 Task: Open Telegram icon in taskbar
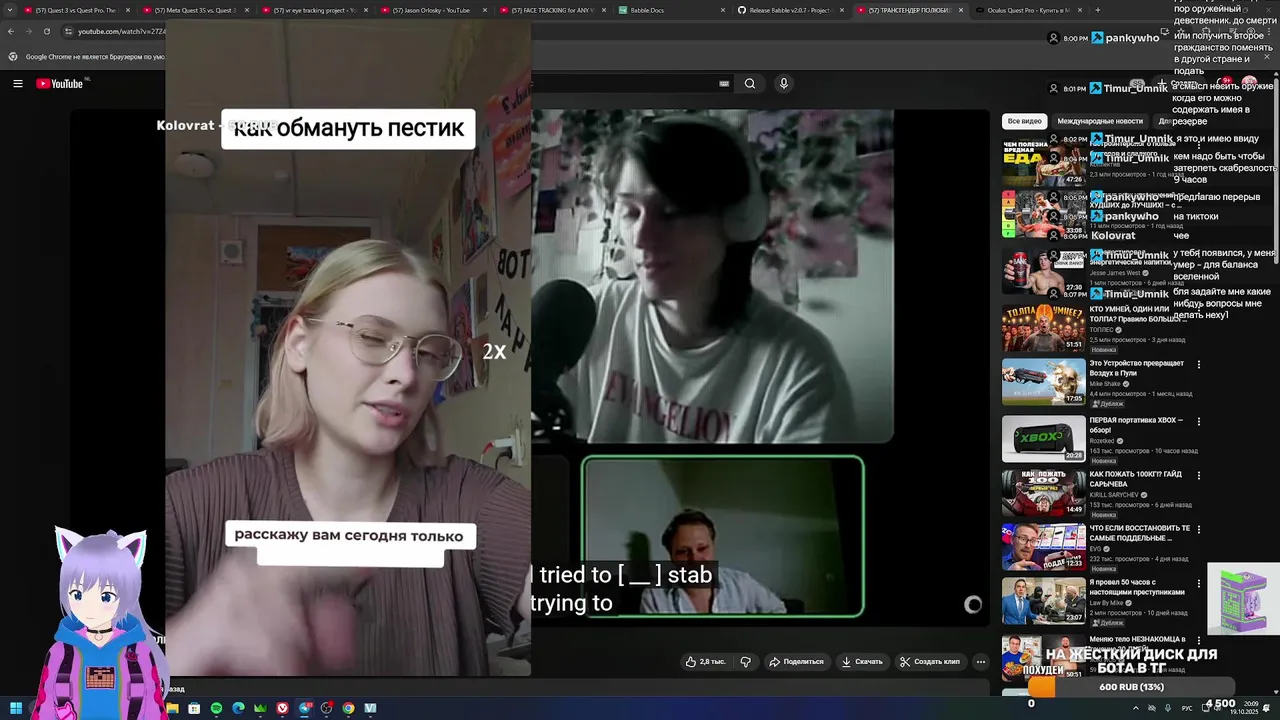(x=304, y=708)
